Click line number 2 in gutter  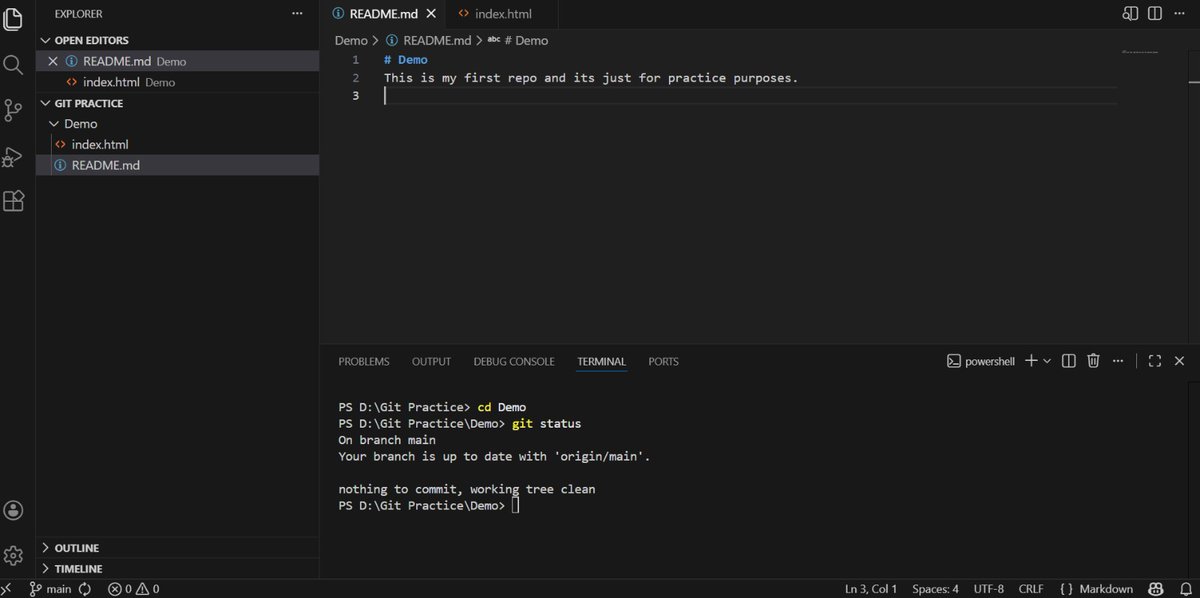pos(355,78)
